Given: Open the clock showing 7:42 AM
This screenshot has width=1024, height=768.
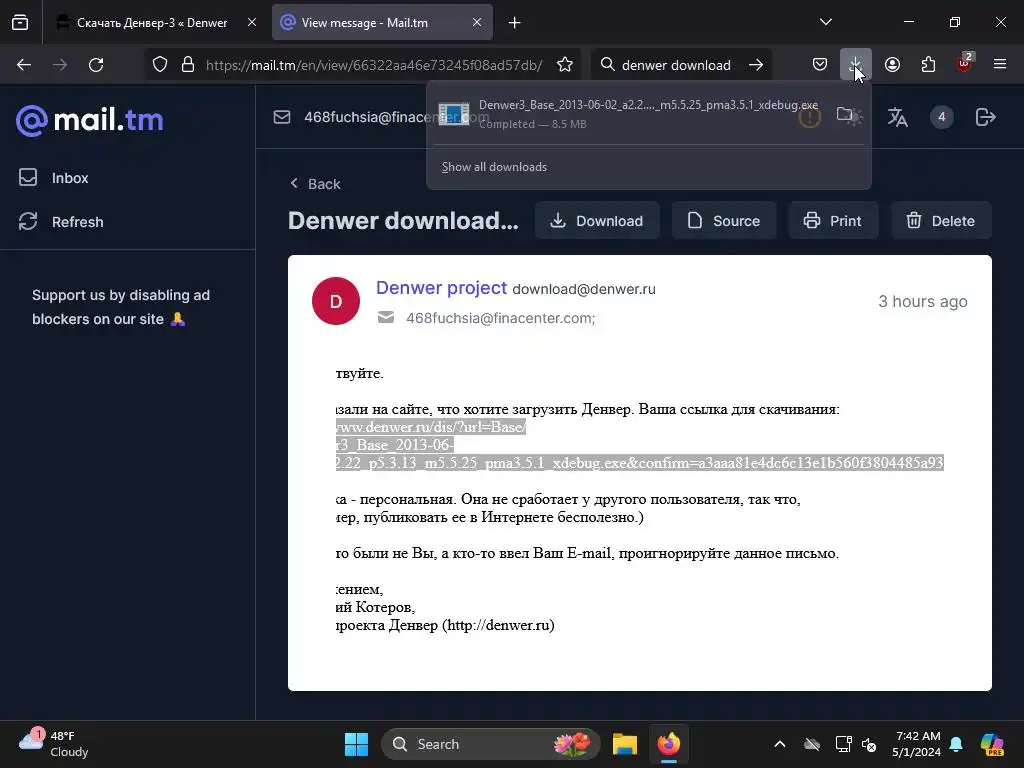Looking at the screenshot, I should tap(916, 744).
